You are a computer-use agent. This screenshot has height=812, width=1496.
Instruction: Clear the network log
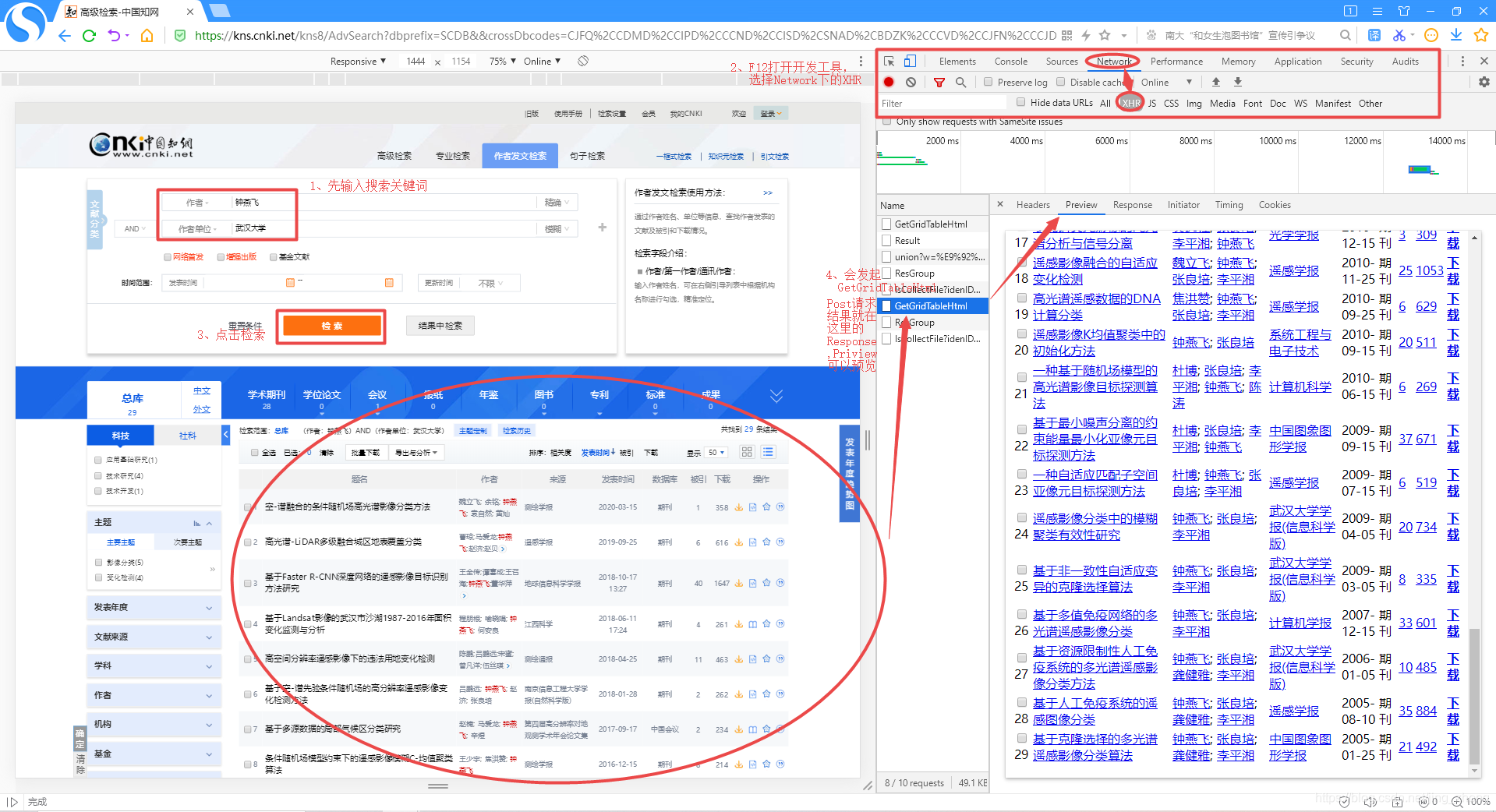tap(911, 82)
